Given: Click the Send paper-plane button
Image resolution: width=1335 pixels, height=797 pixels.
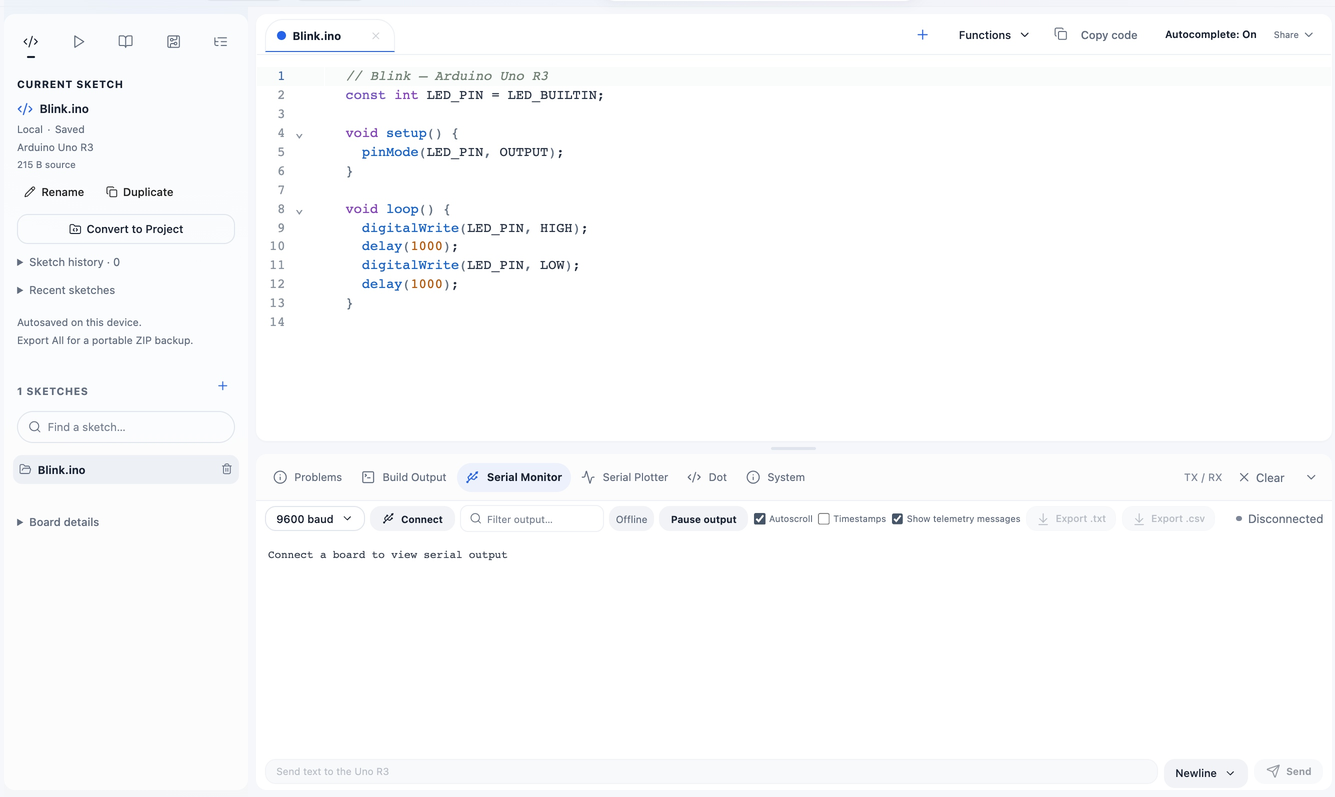Looking at the screenshot, I should [x=1289, y=772].
